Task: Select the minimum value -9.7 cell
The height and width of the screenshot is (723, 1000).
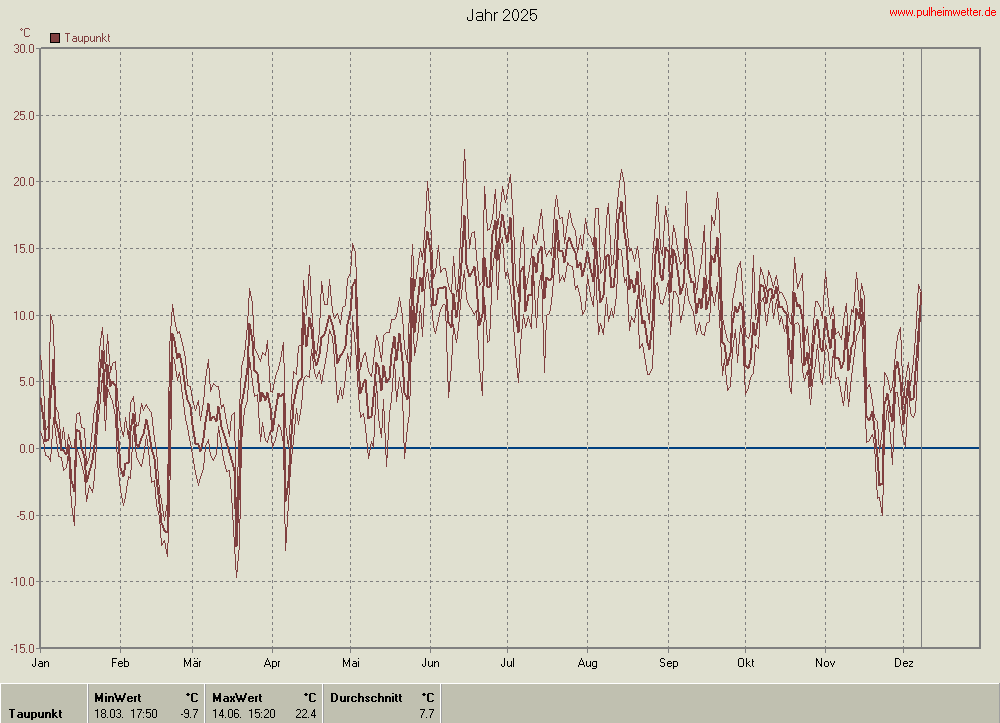Action: tap(189, 713)
